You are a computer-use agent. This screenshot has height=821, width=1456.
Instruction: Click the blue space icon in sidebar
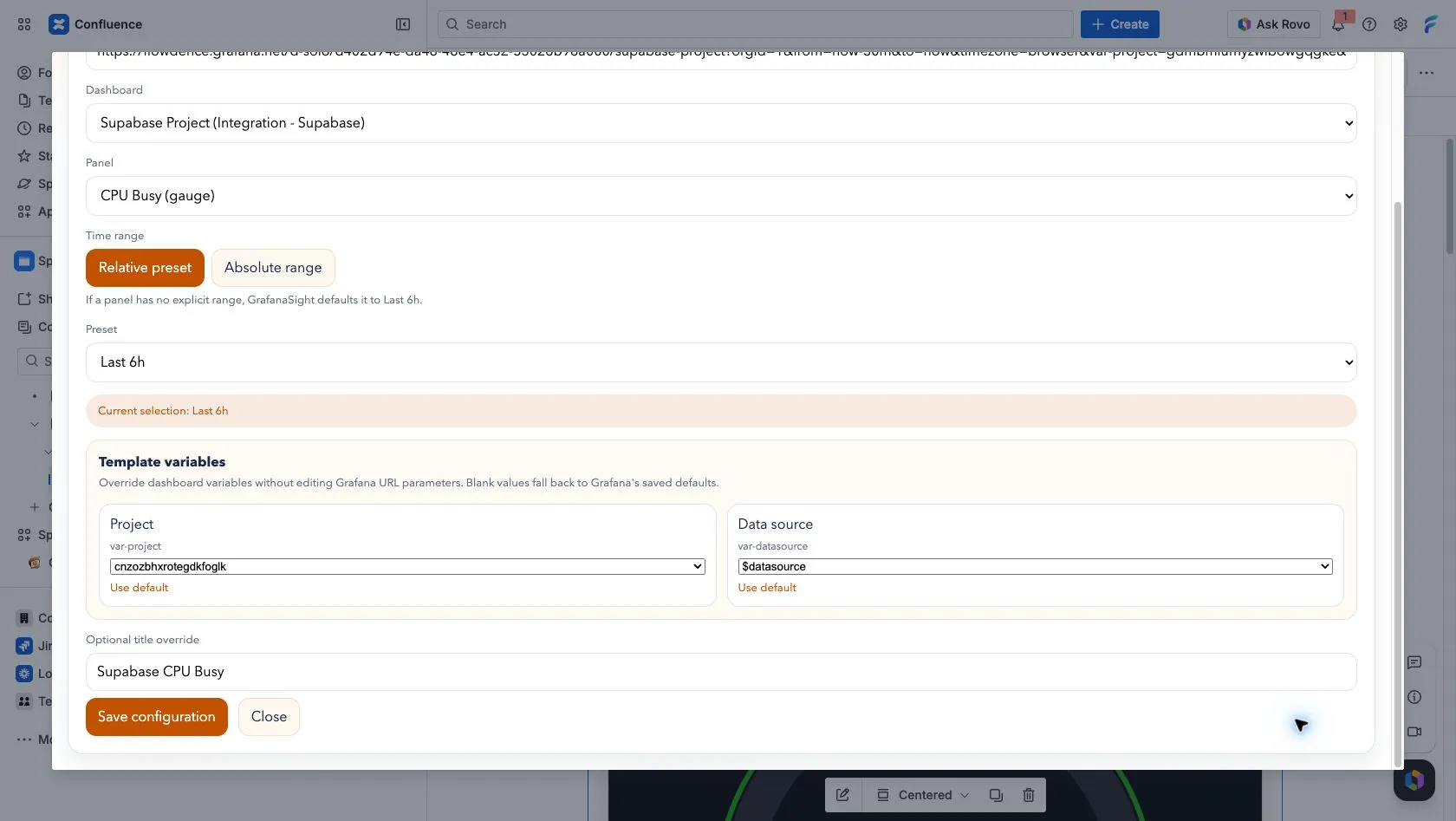[x=24, y=261]
